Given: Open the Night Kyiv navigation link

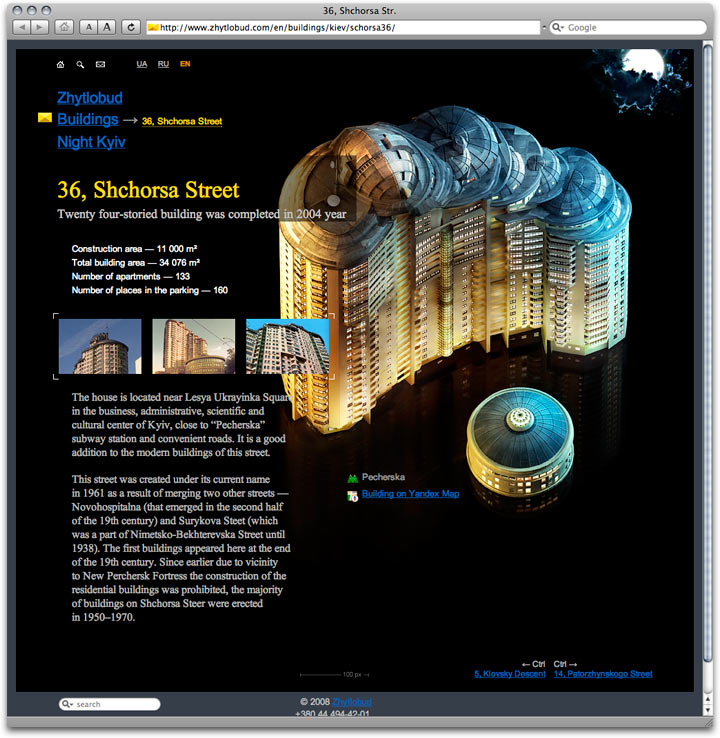Looking at the screenshot, I should [91, 142].
